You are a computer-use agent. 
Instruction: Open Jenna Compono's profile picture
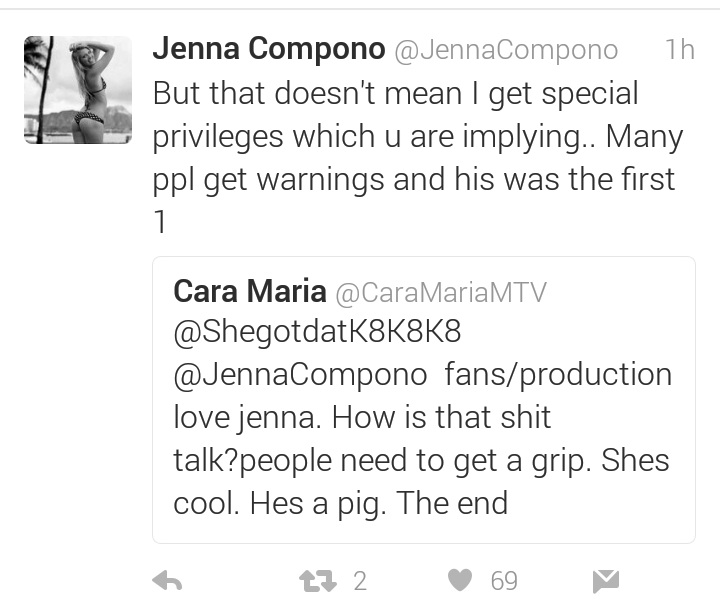pyautogui.click(x=78, y=90)
